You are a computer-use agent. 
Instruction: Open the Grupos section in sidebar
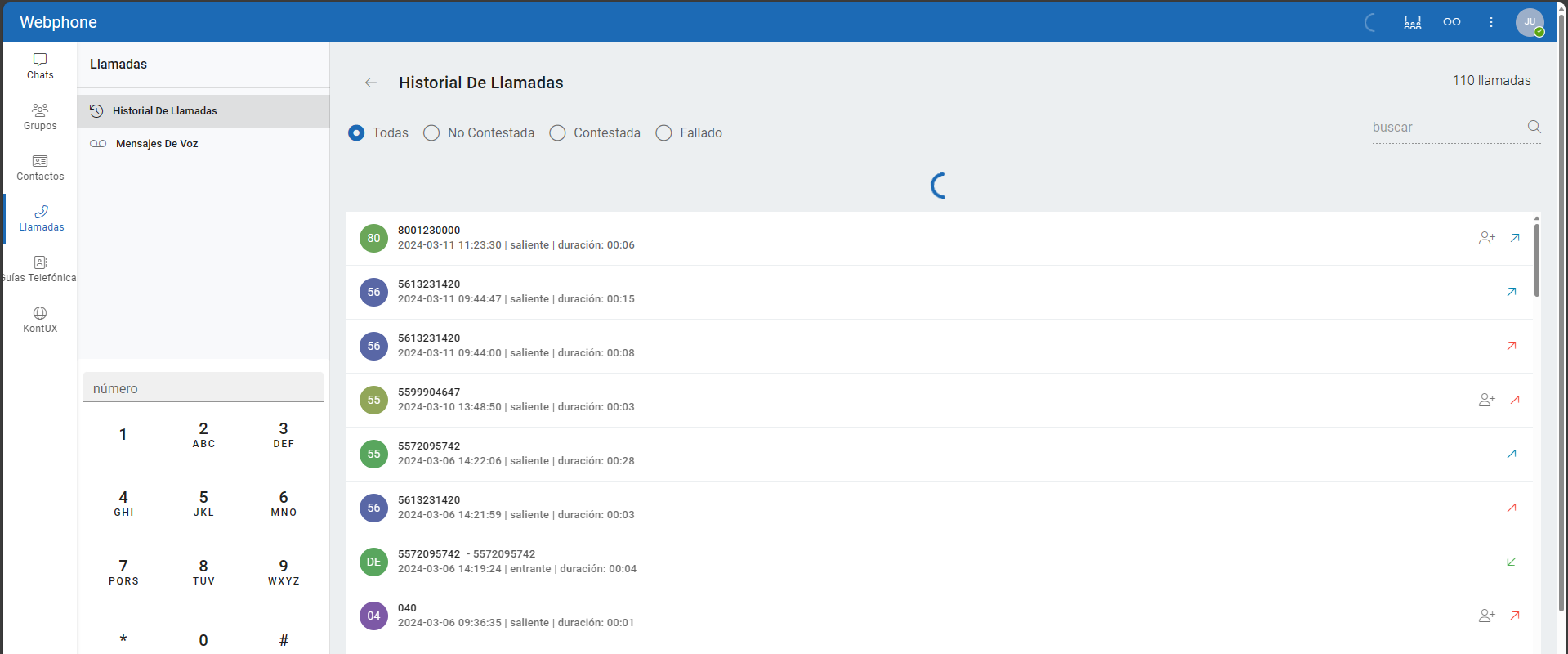(40, 117)
